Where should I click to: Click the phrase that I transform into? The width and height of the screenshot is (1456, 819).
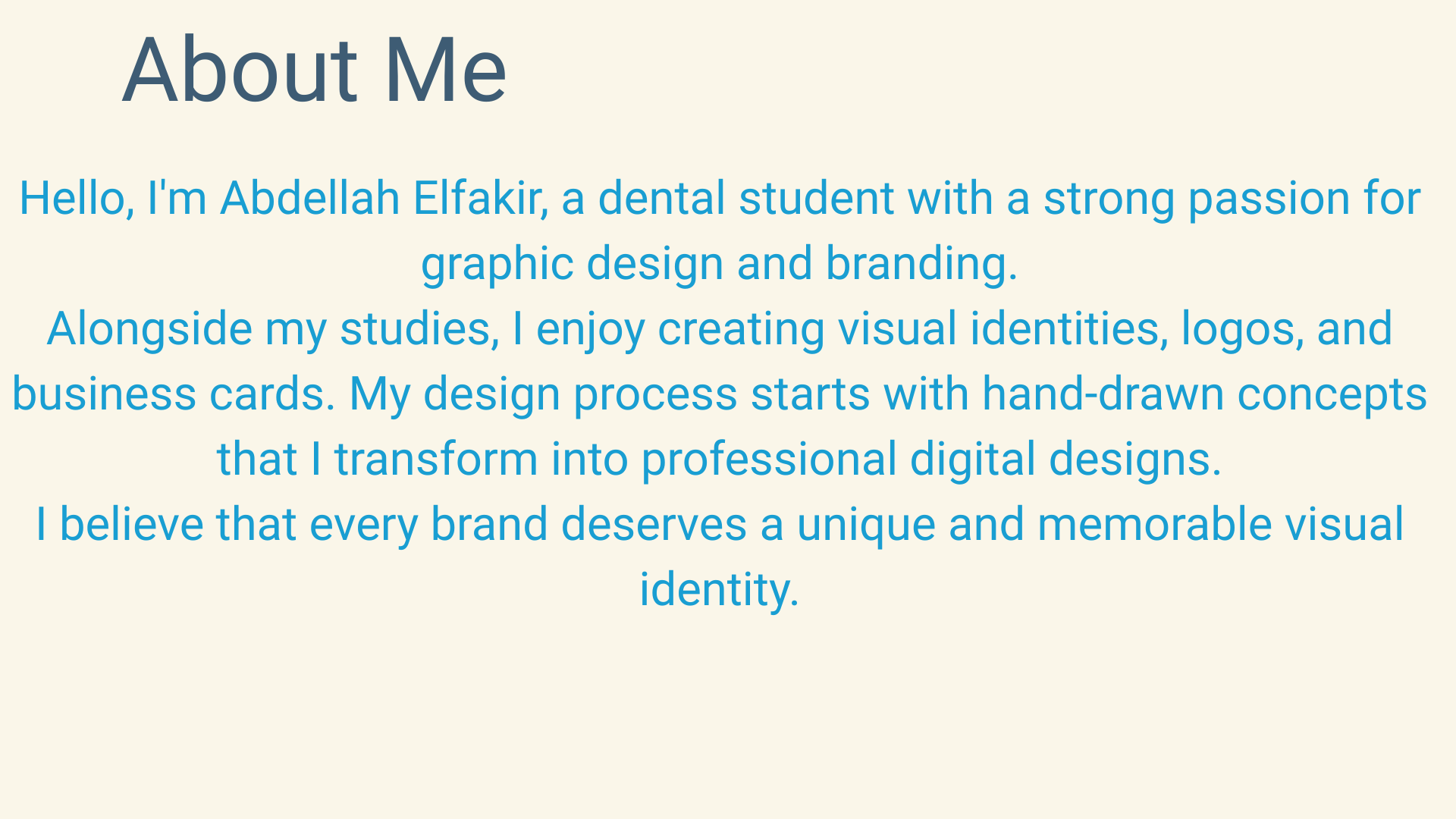tap(423, 460)
